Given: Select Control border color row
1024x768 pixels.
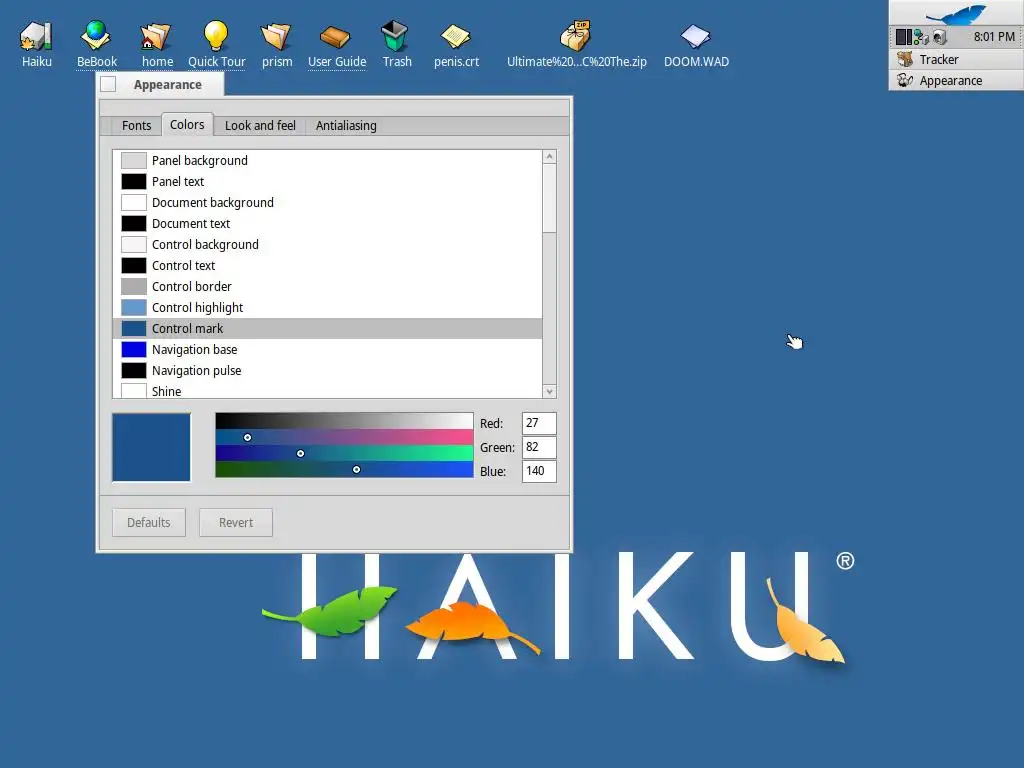Looking at the screenshot, I should 327,286.
